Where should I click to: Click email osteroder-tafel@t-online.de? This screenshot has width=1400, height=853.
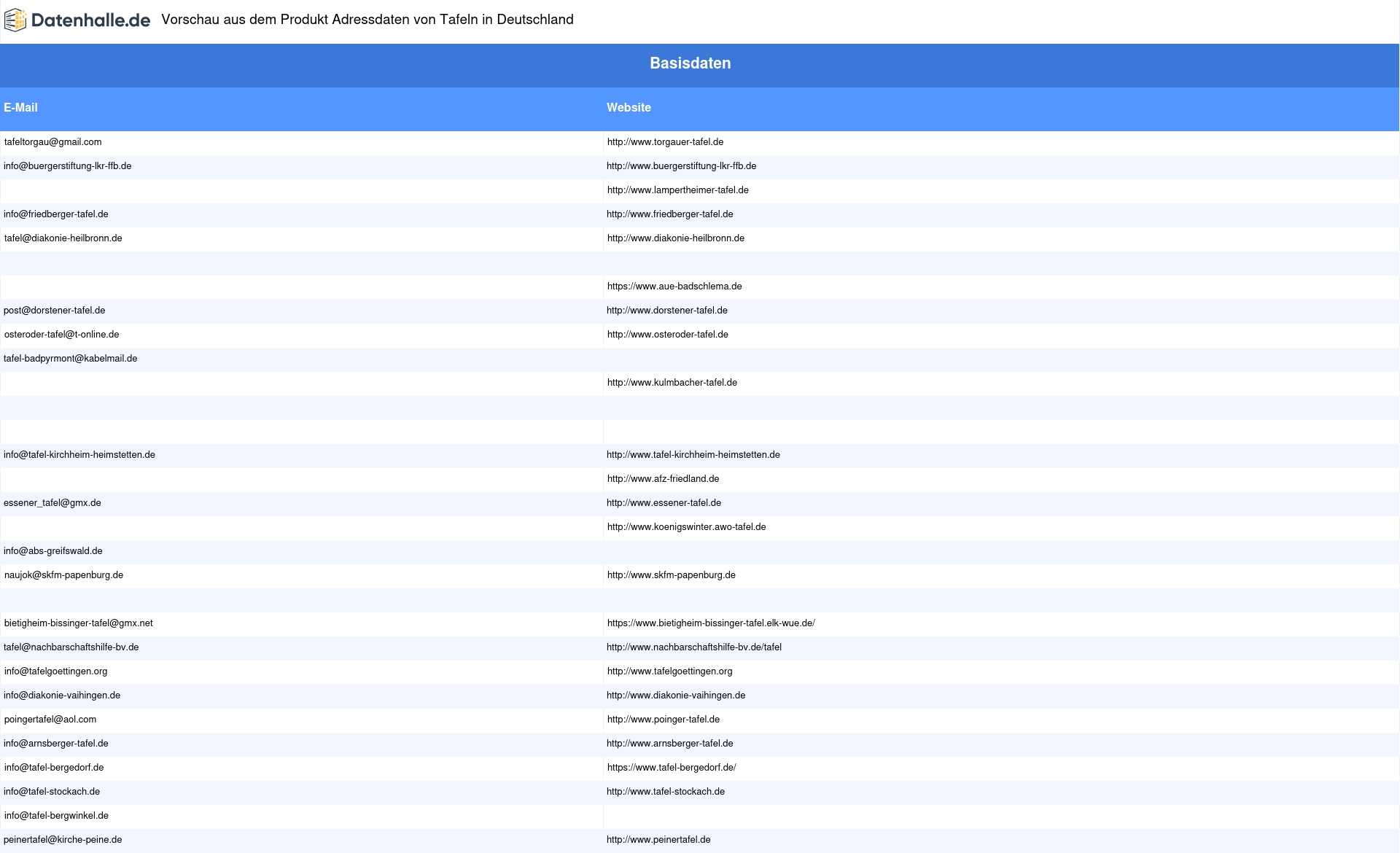coord(61,335)
